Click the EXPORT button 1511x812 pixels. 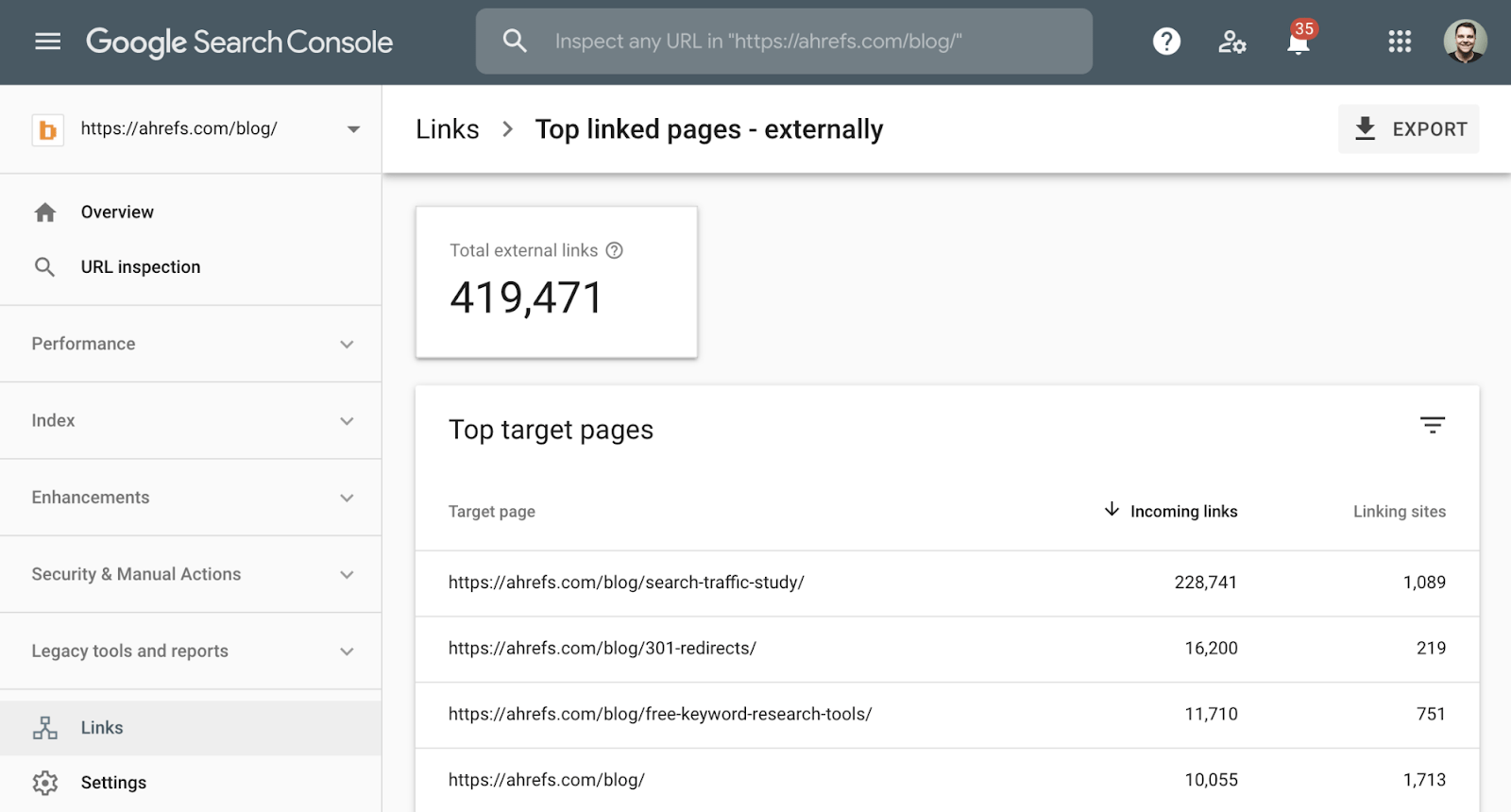click(1408, 129)
